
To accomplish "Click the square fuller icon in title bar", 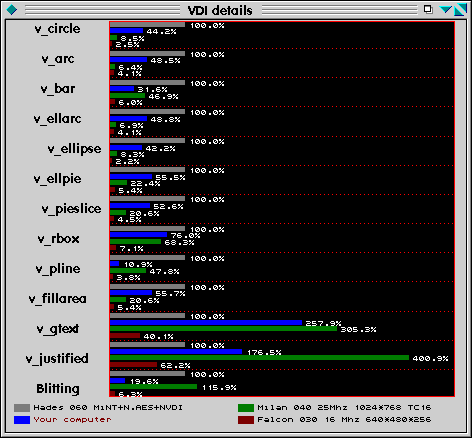I will 428,9.
